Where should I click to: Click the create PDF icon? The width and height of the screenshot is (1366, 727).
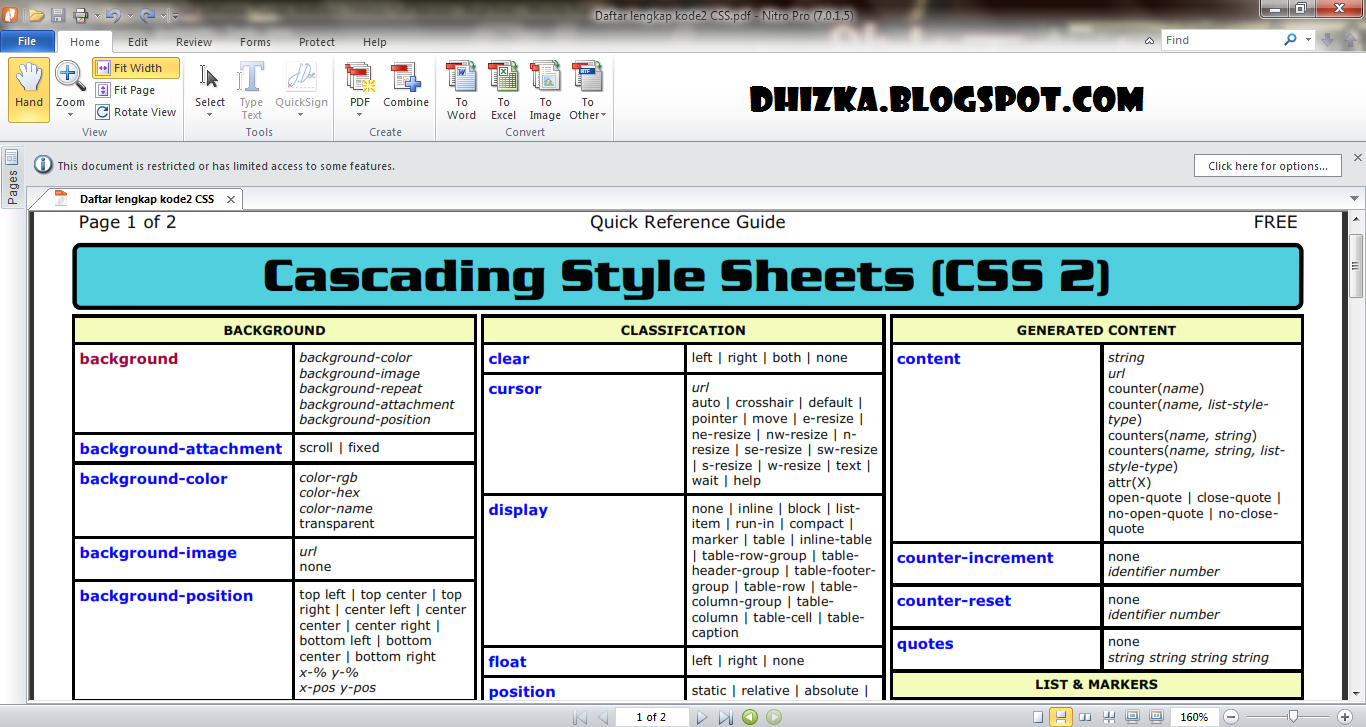click(x=360, y=78)
